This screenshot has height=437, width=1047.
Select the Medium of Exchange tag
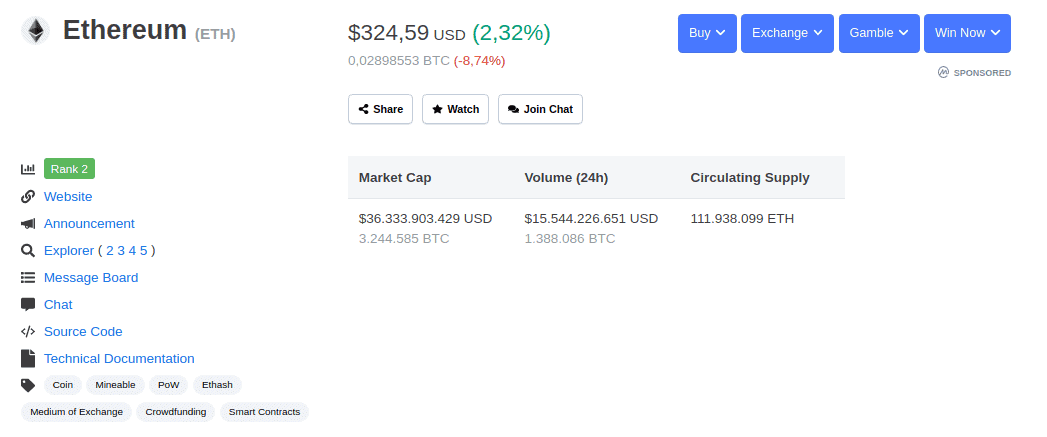point(77,412)
